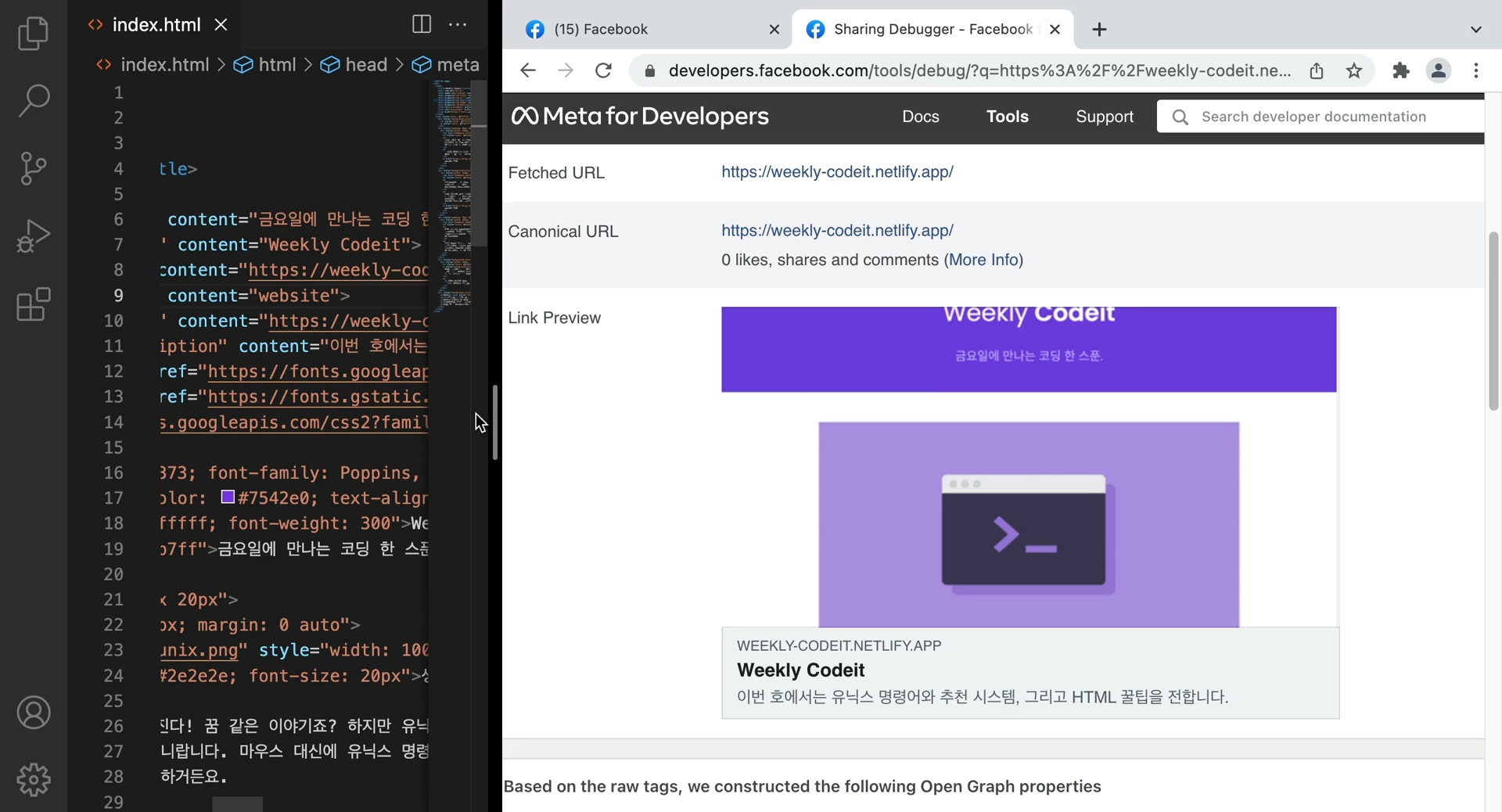This screenshot has height=812, width=1502.
Task: Go to Meta for Developers home logo
Action: point(640,117)
